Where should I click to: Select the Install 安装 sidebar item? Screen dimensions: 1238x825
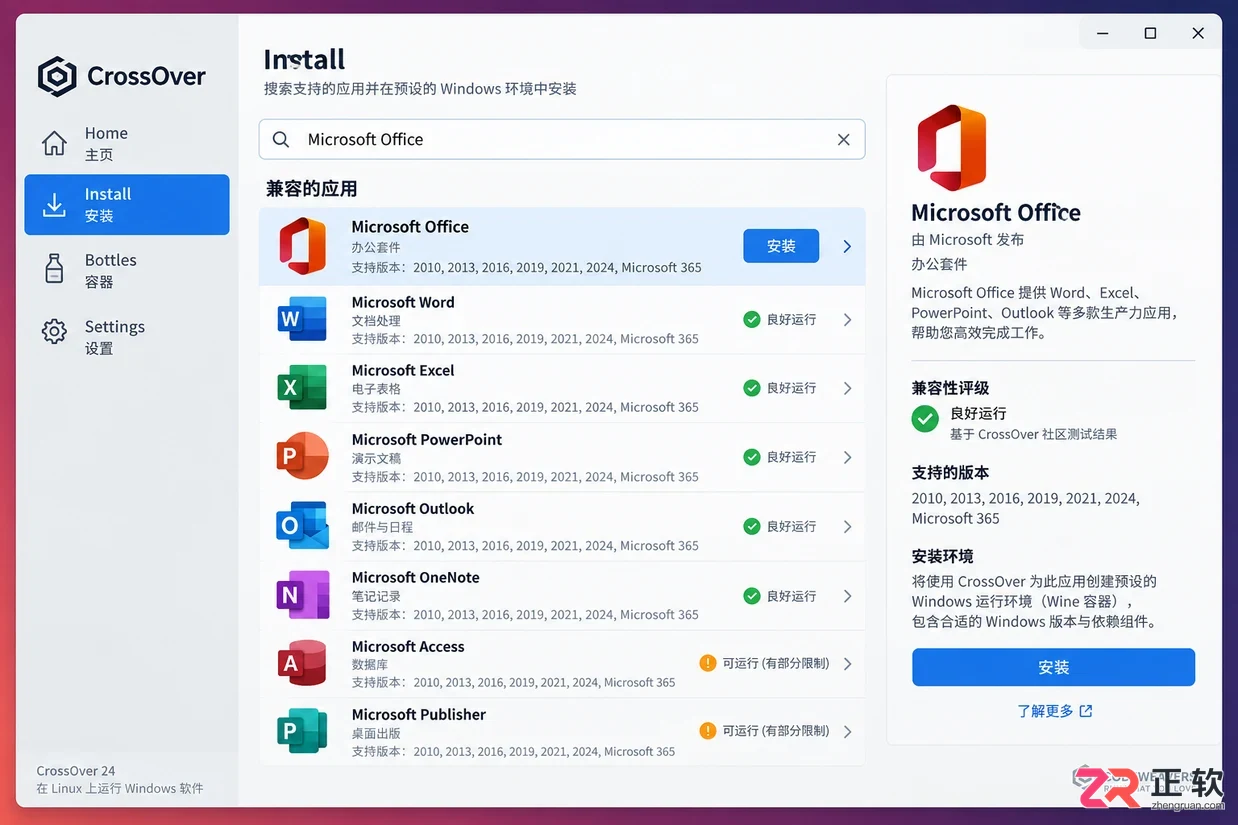pyautogui.click(x=127, y=205)
